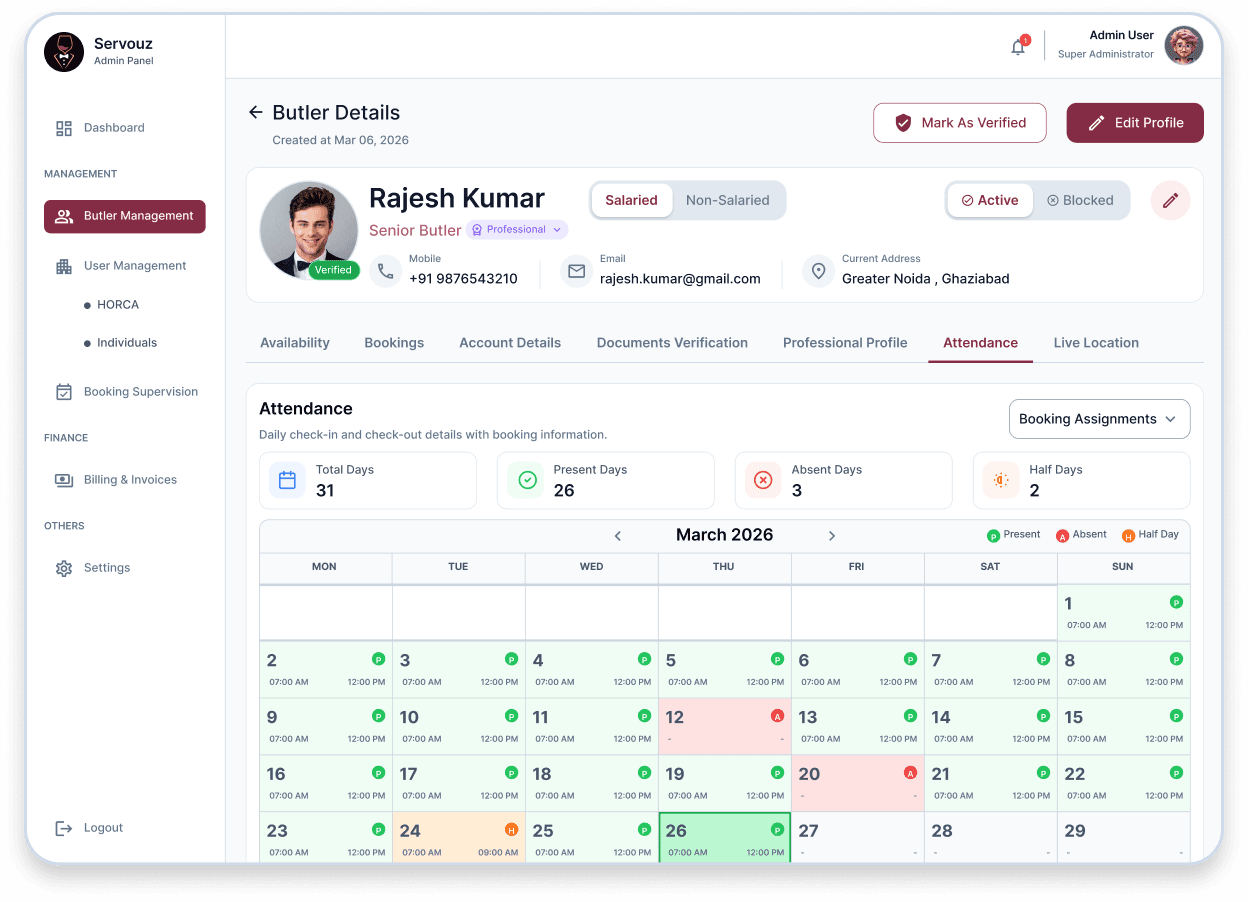Select the highlighted March 26 calendar cell

tap(725, 838)
